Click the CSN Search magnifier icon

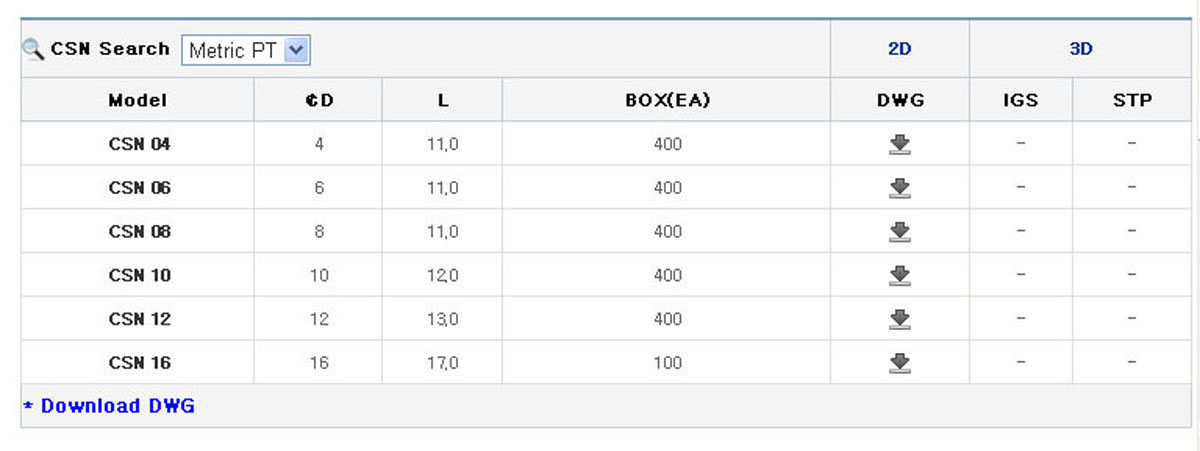click(33, 49)
